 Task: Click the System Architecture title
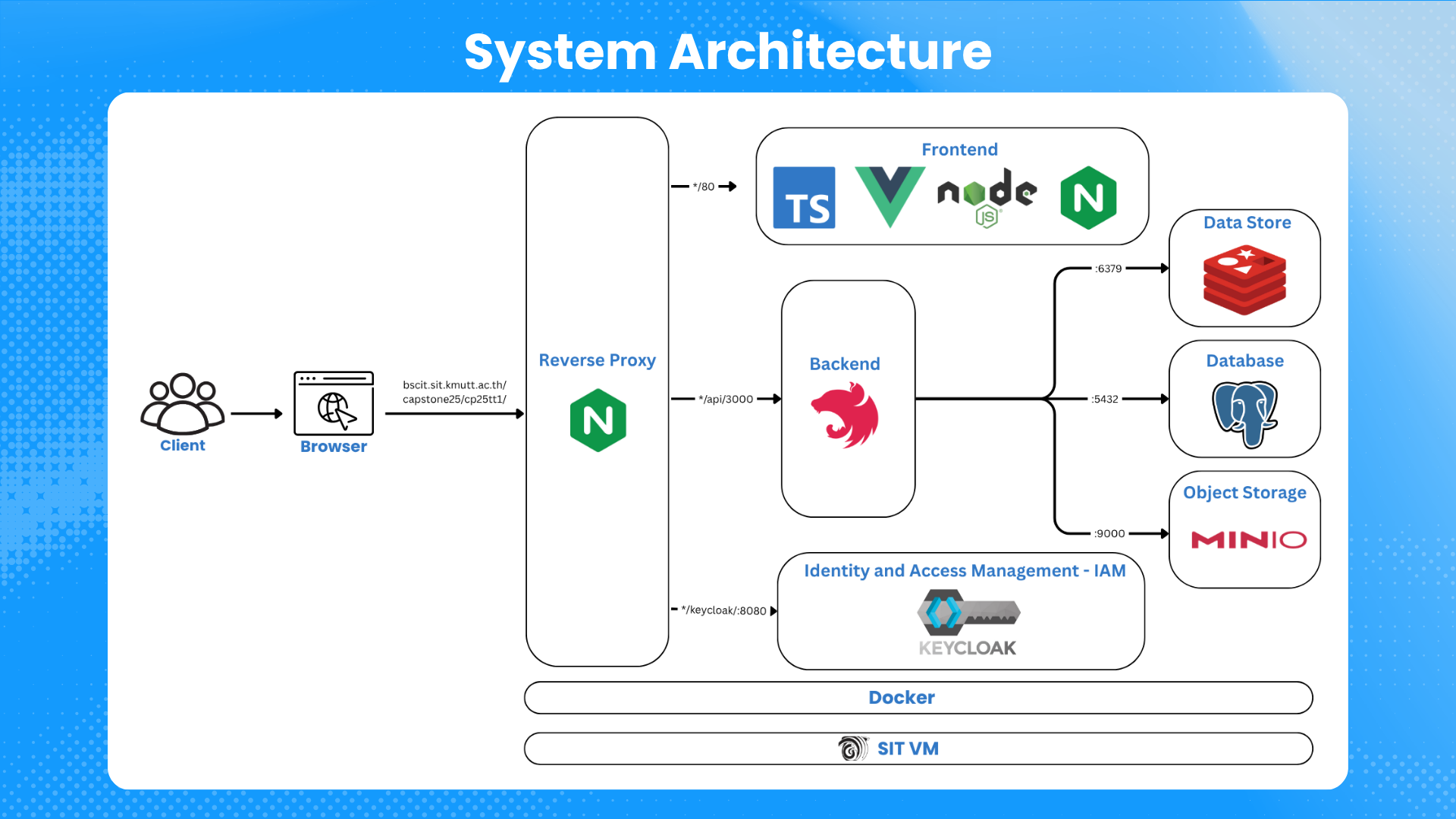coord(727,52)
